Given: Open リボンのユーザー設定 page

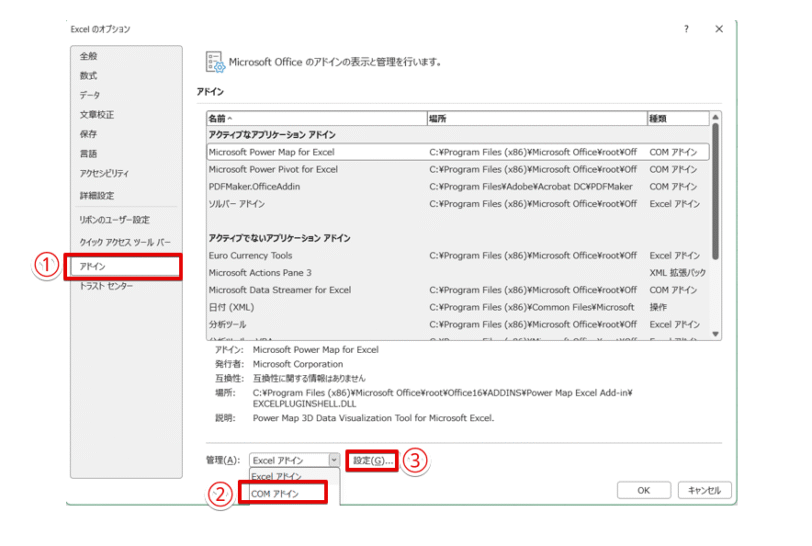Looking at the screenshot, I should pos(114,220).
